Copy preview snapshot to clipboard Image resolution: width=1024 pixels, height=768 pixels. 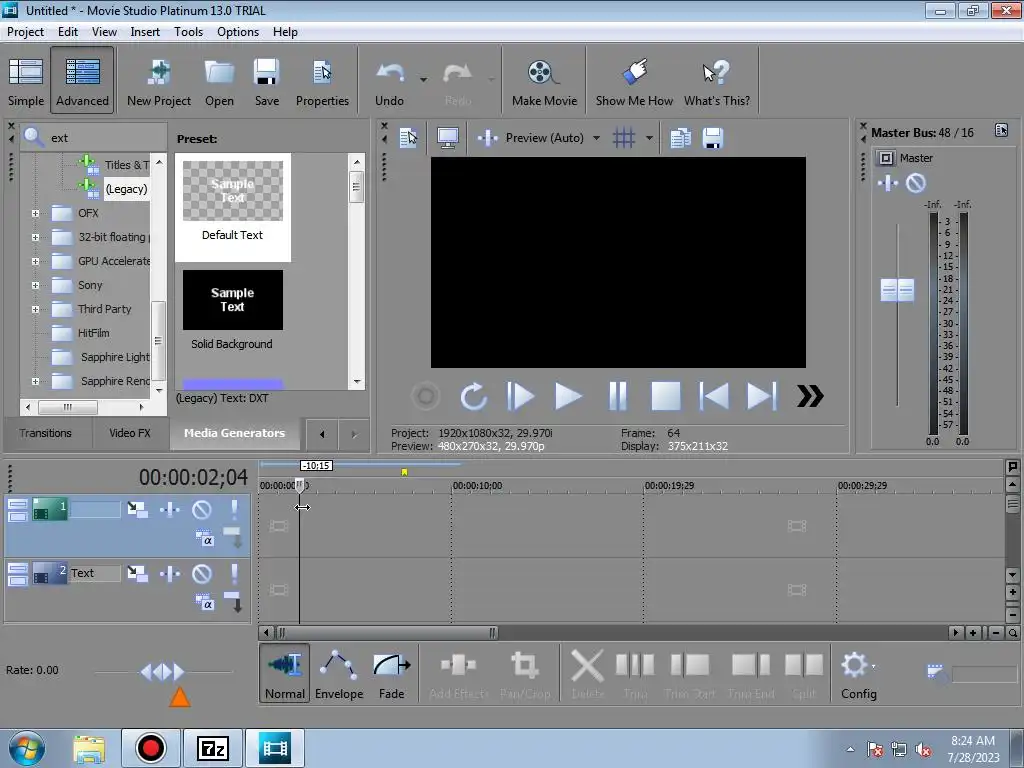pos(680,138)
